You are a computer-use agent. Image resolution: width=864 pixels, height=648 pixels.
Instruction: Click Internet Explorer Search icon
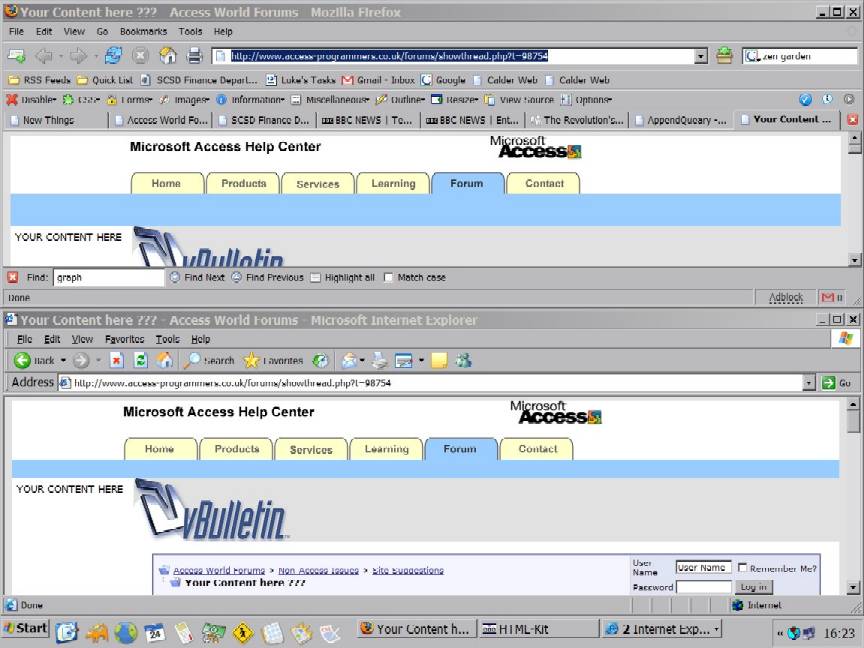192,360
